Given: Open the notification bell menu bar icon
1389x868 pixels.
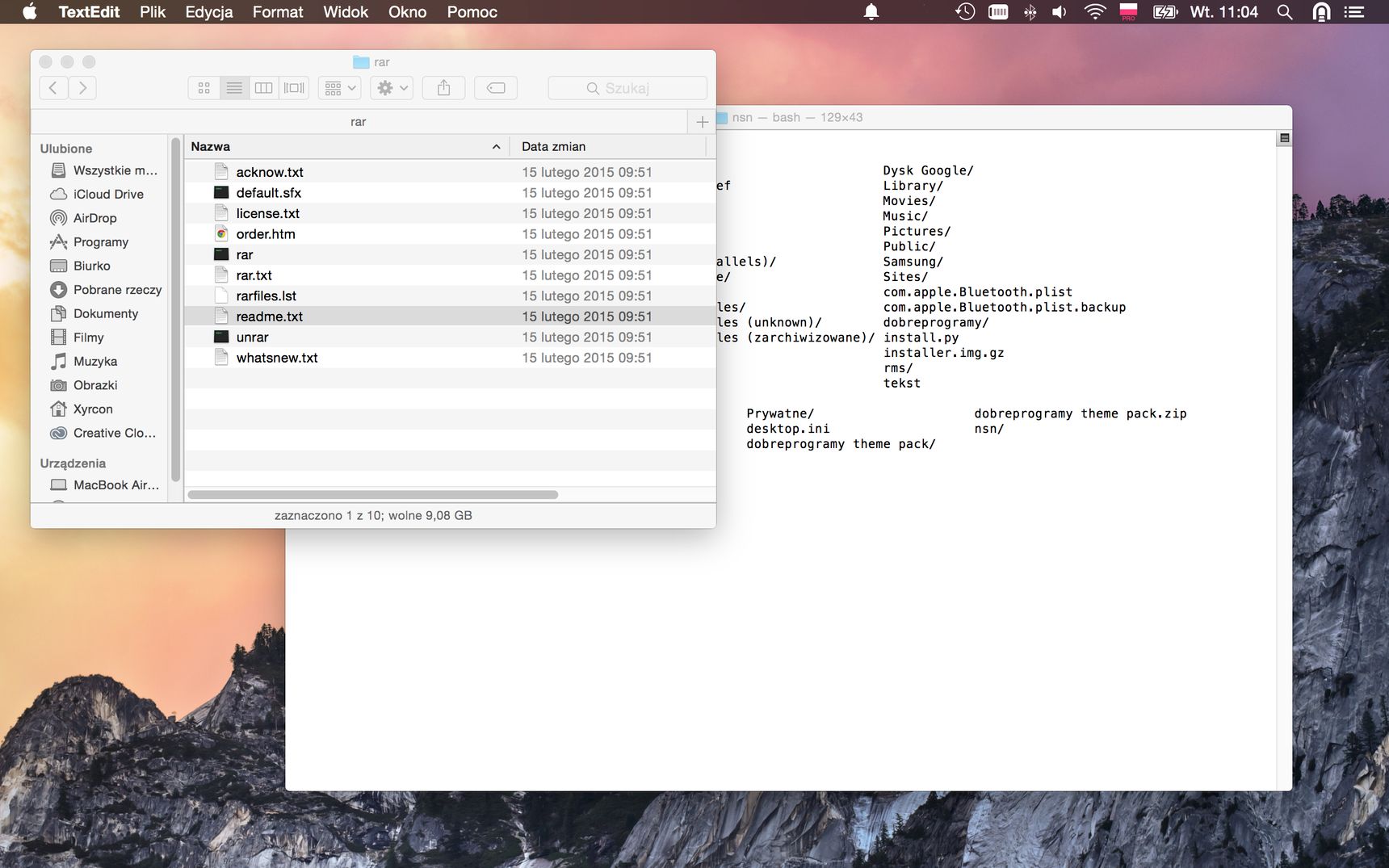Looking at the screenshot, I should click(x=871, y=12).
